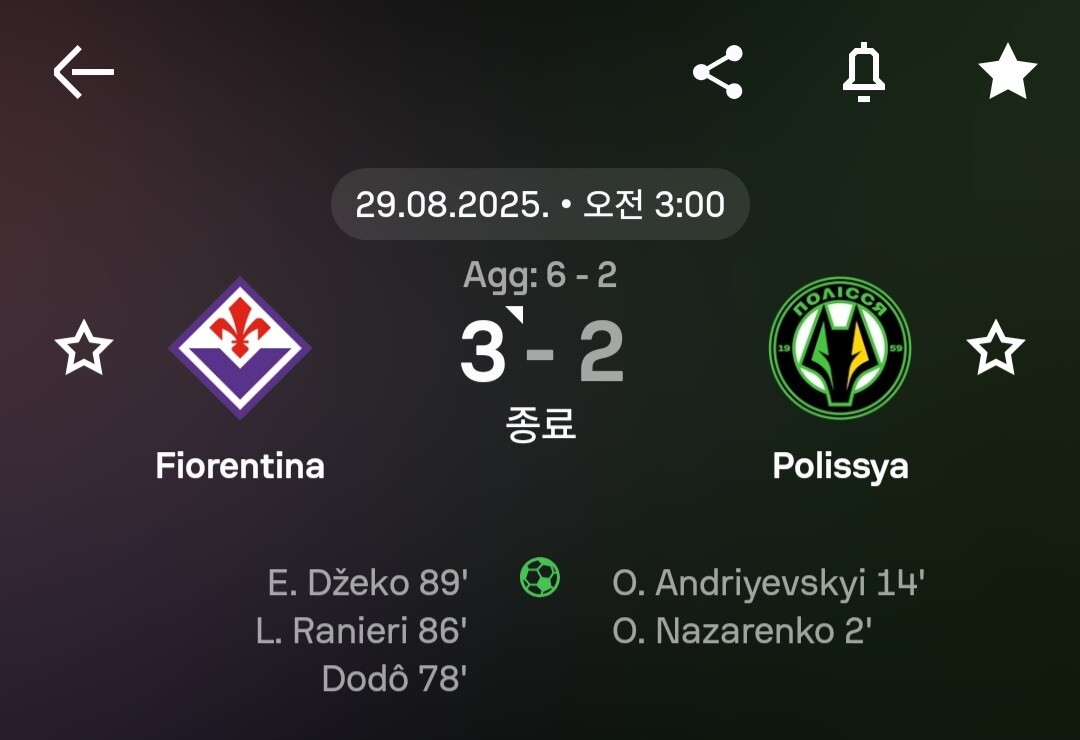Open the Fiorentina team name link
The width and height of the screenshot is (1080, 740).
240,466
